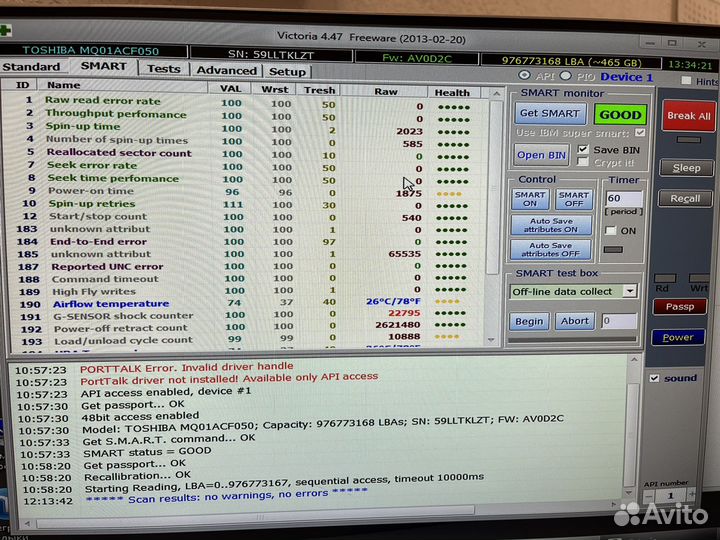Open BIN file in SMART monitor
Viewport: 720px width, 540px height.
pyautogui.click(x=542, y=155)
